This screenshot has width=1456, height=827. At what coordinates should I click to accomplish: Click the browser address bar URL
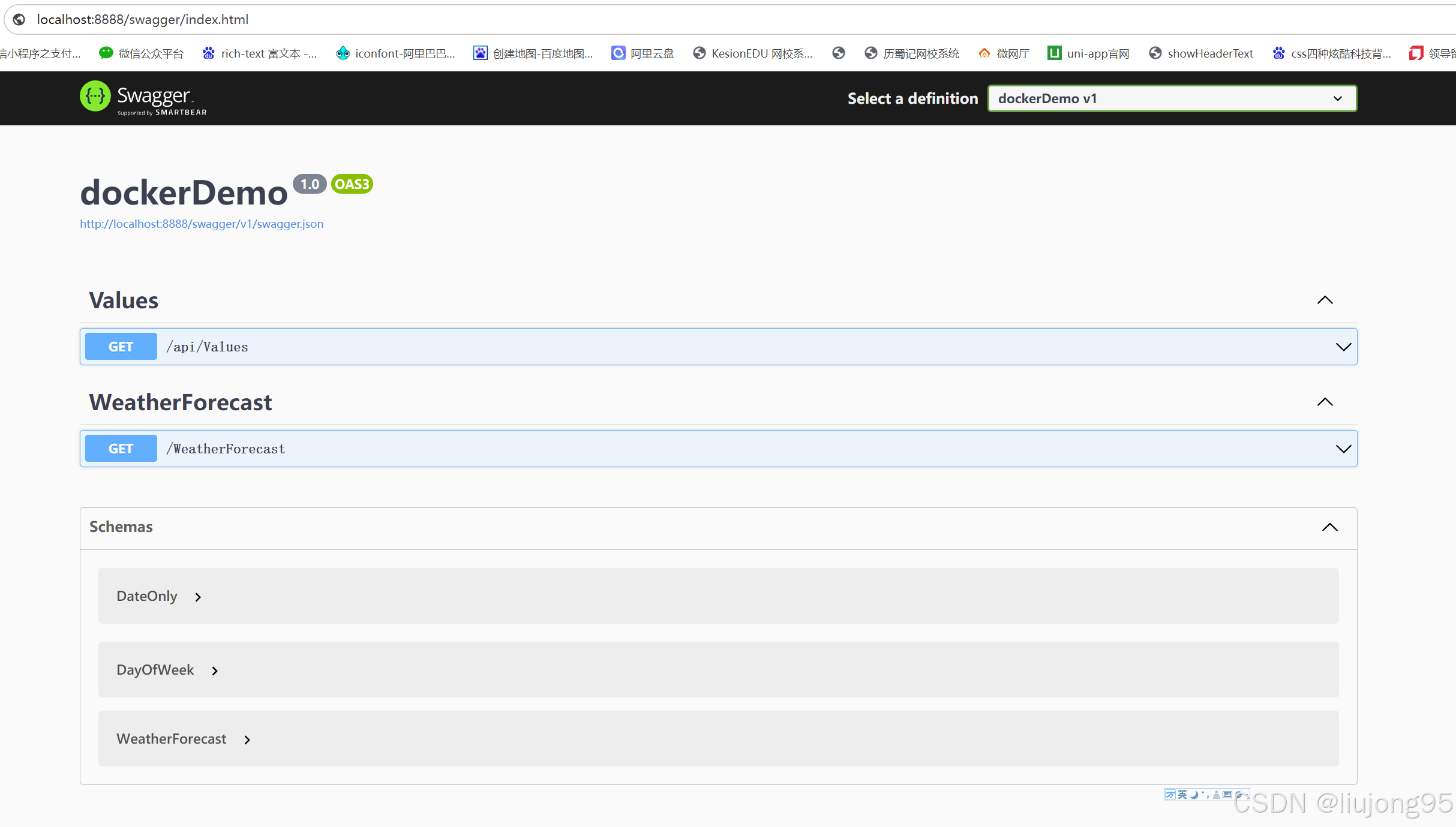[x=143, y=19]
